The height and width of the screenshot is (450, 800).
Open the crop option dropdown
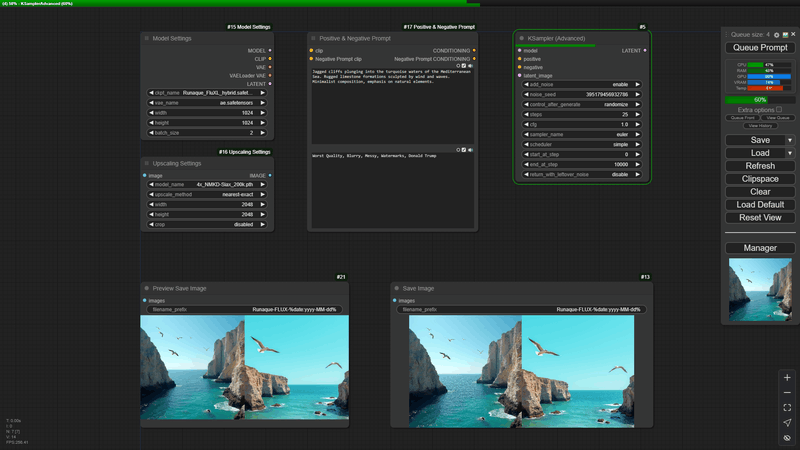[207, 224]
